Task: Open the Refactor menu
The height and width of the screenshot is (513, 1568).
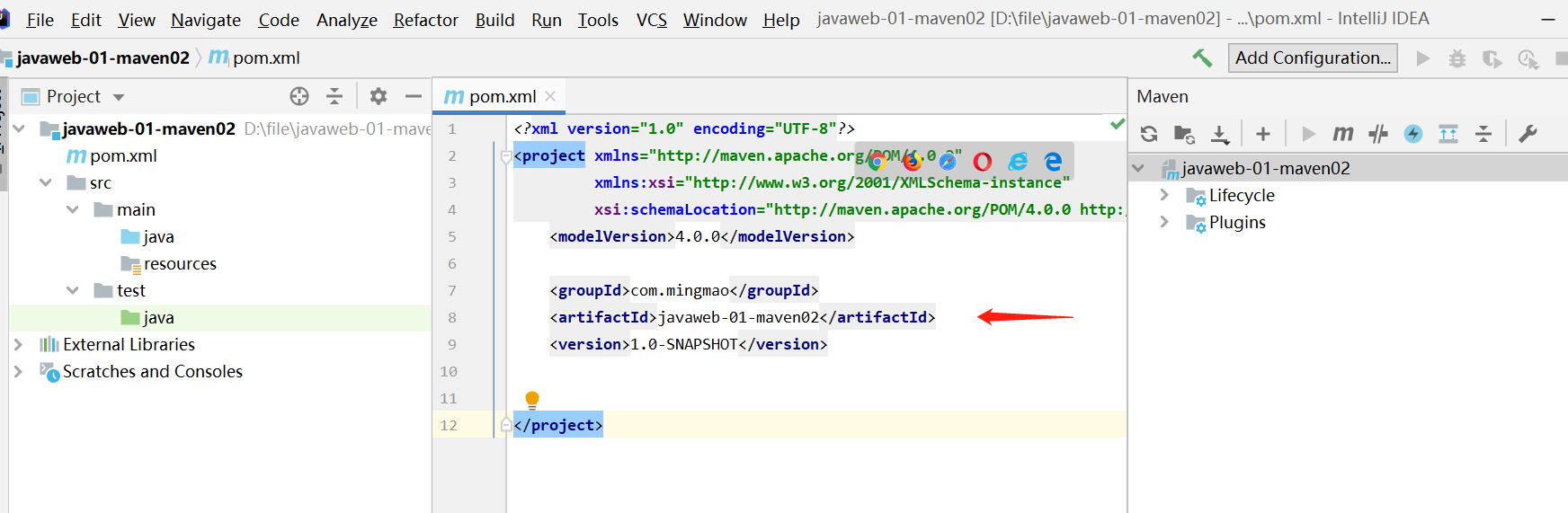Action: (x=426, y=20)
